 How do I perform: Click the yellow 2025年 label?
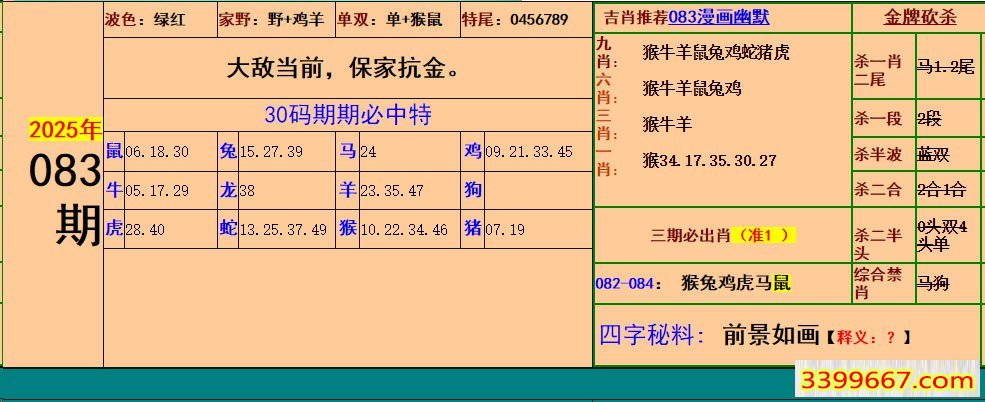[65, 130]
